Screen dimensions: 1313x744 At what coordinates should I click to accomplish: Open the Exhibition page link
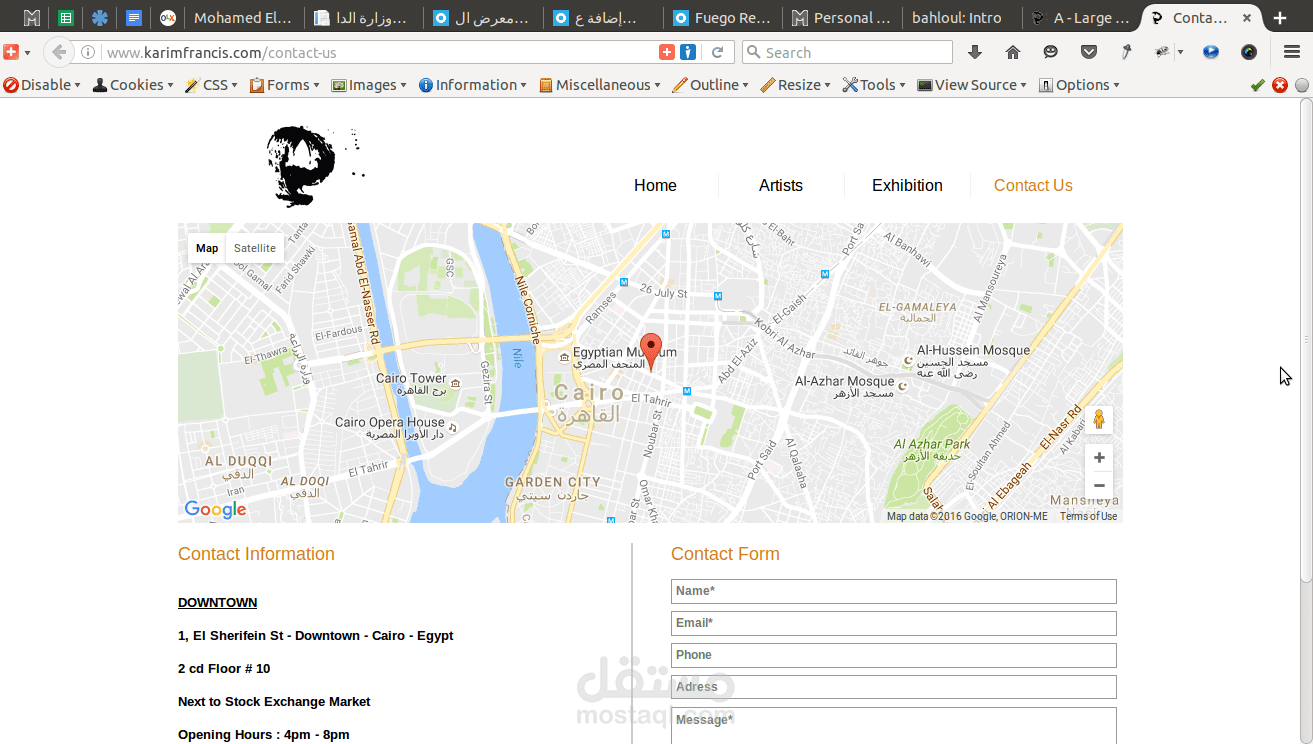pyautogui.click(x=907, y=185)
